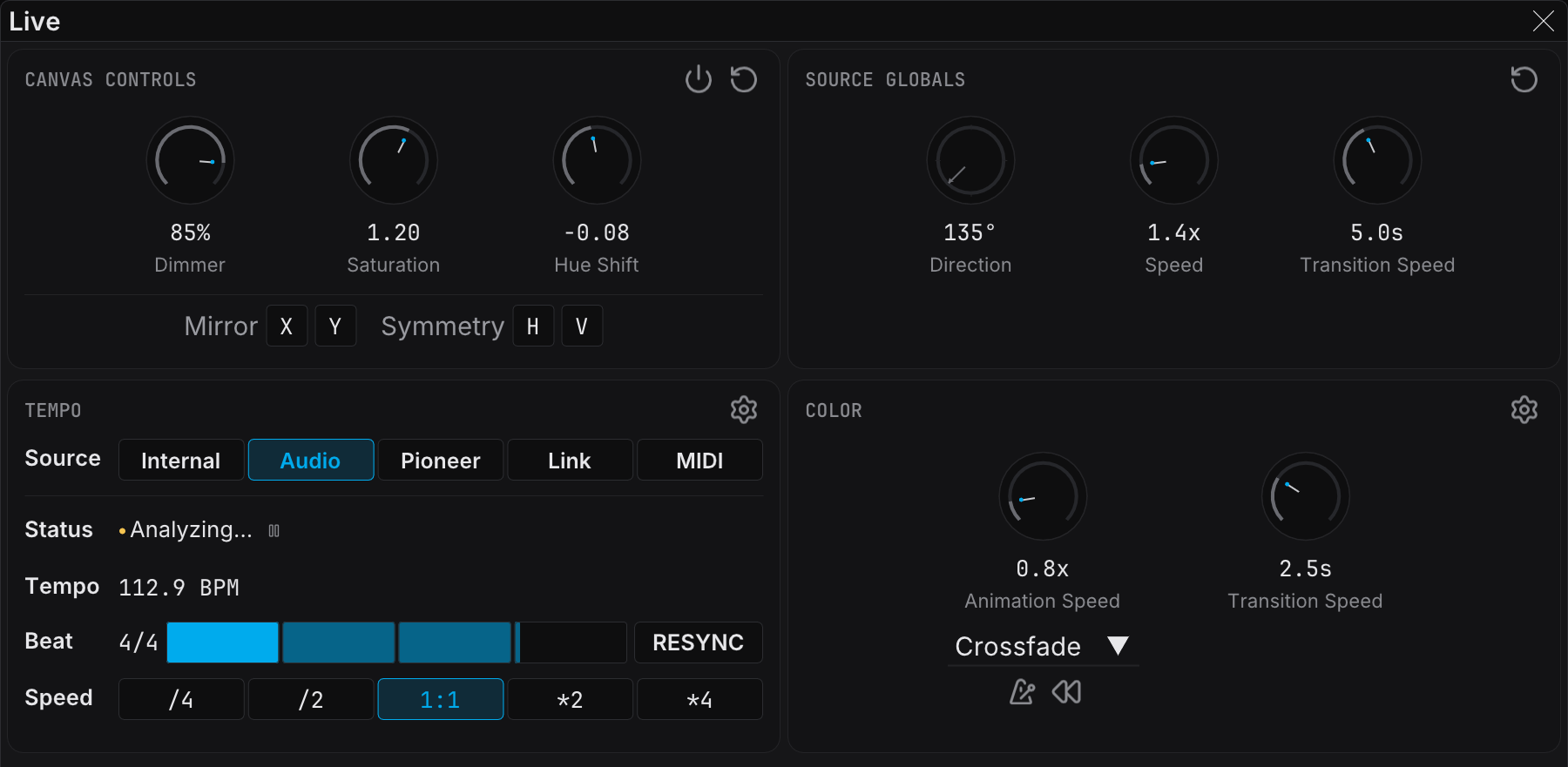The image size is (1568, 767).
Task: Select Audio tempo source
Action: (x=311, y=460)
